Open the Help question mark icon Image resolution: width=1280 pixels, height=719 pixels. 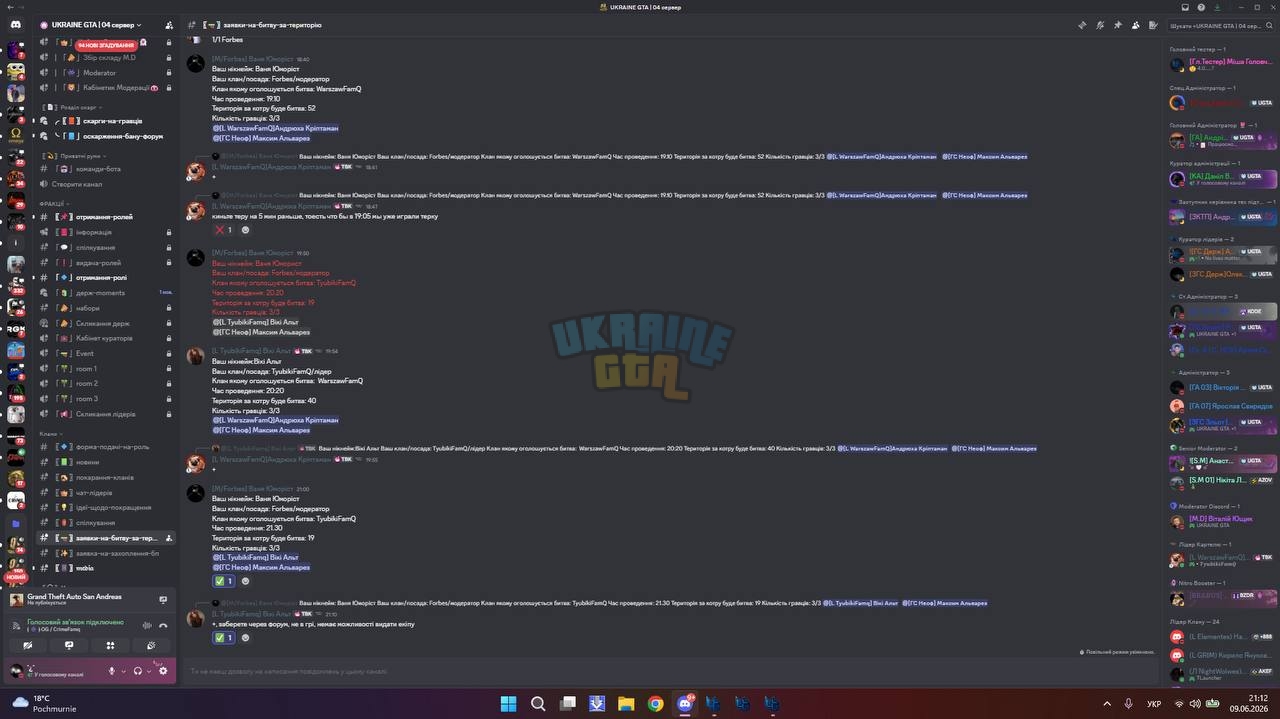(x=1199, y=7)
